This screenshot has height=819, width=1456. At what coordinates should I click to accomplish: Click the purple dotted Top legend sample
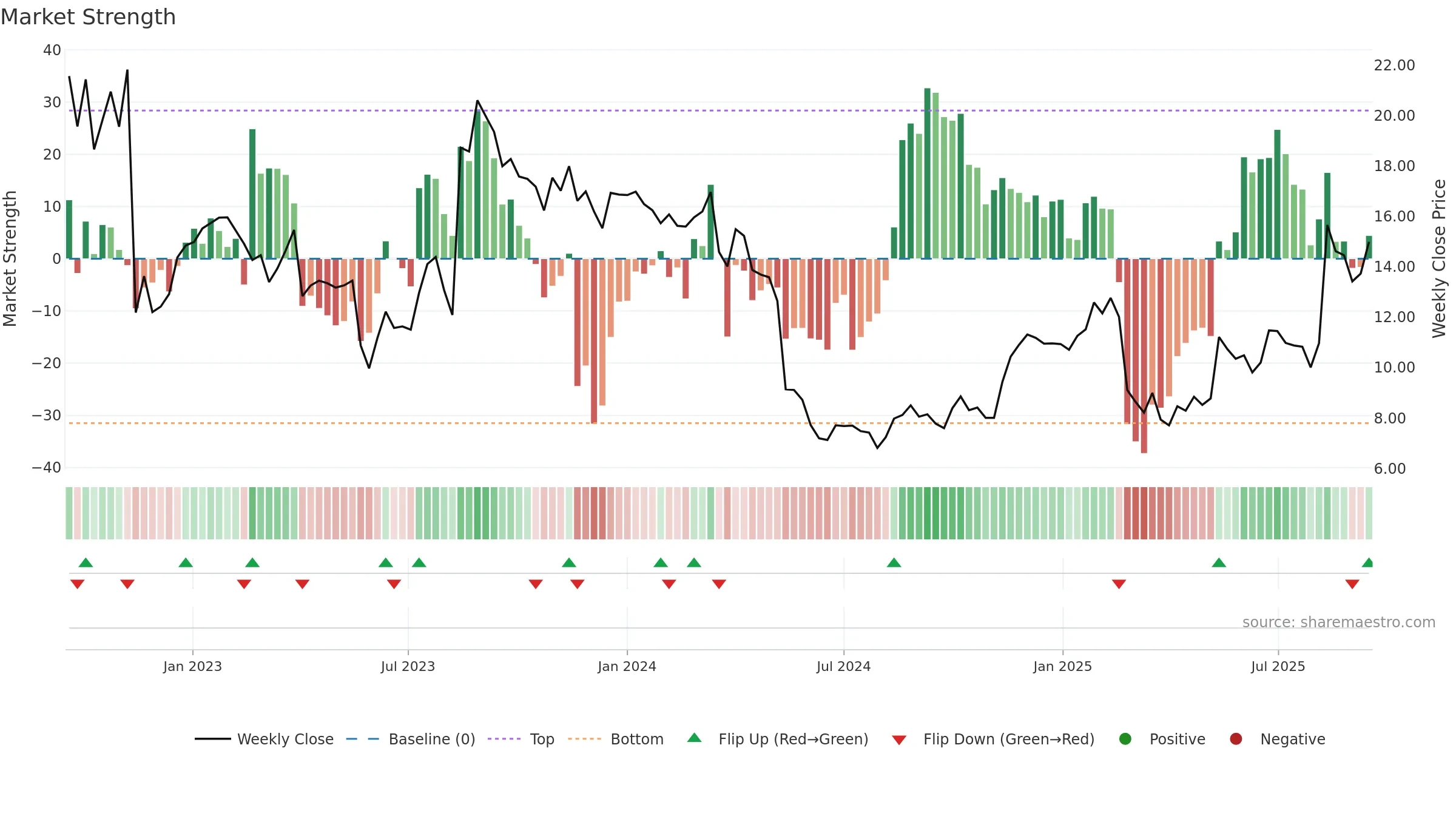(x=504, y=739)
